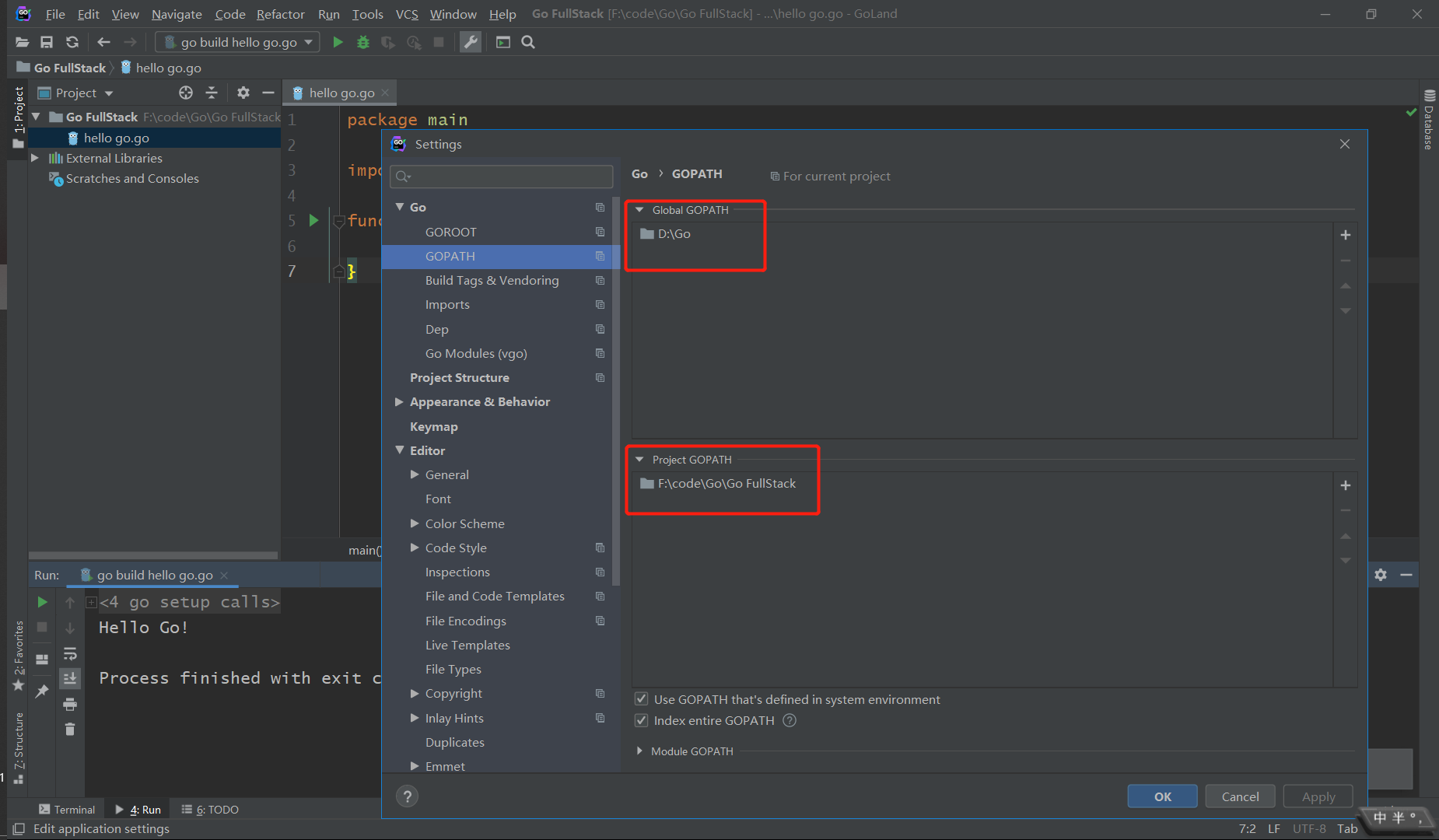Toggle Index entire GOPATH checkbox
This screenshot has width=1439, height=840.
pos(641,720)
